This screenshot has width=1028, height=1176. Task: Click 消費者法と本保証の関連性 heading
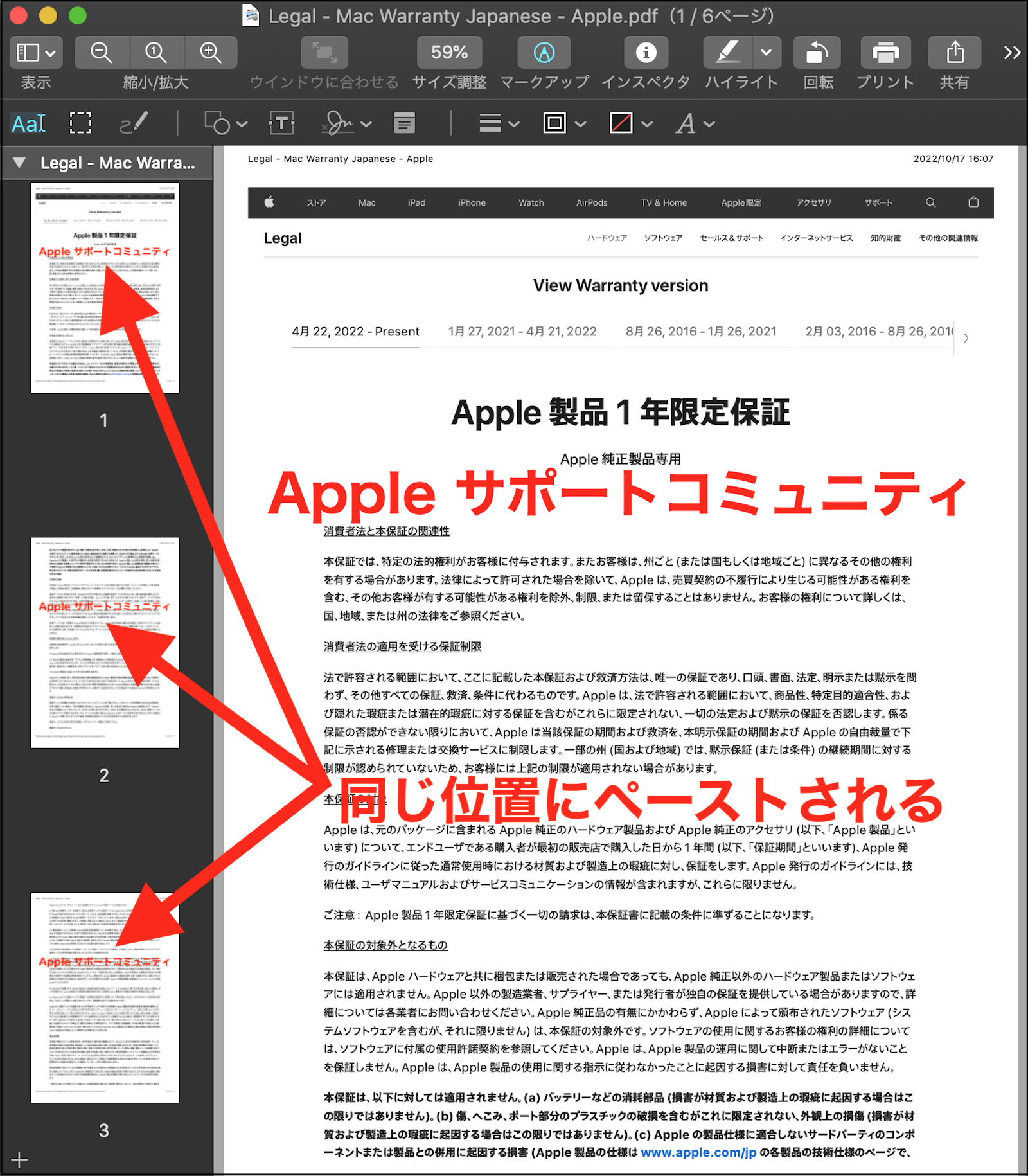pyautogui.click(x=387, y=531)
